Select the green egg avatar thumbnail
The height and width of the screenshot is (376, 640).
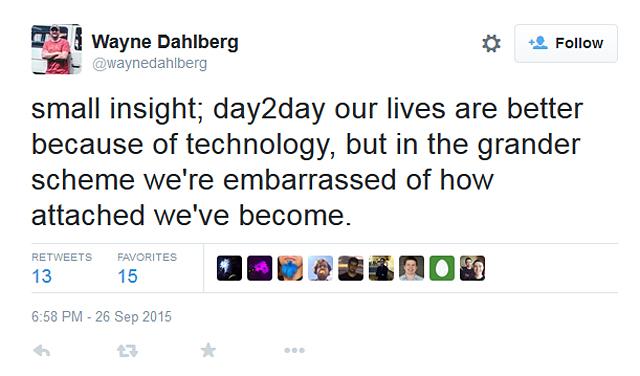[x=442, y=268]
